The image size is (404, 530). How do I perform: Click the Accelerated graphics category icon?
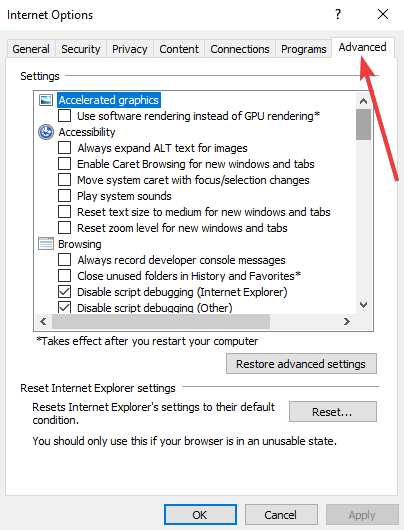point(46,100)
